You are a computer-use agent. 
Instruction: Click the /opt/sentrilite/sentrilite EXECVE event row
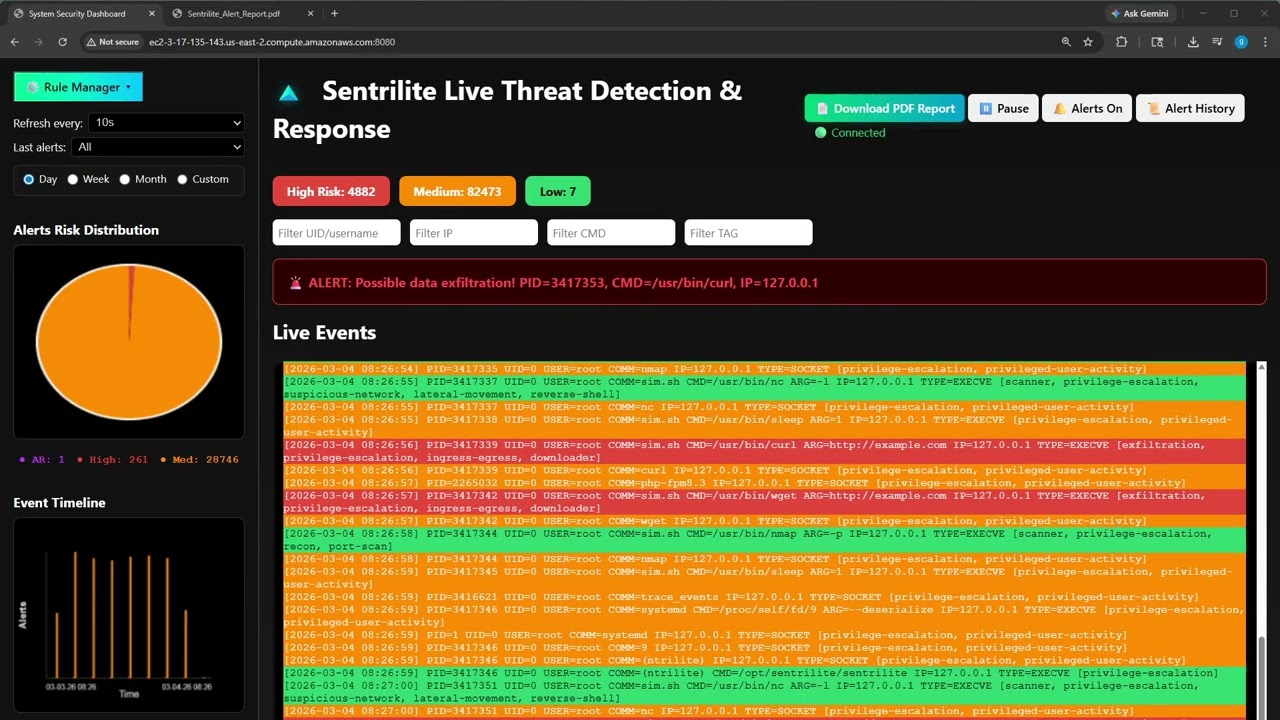click(x=764, y=673)
